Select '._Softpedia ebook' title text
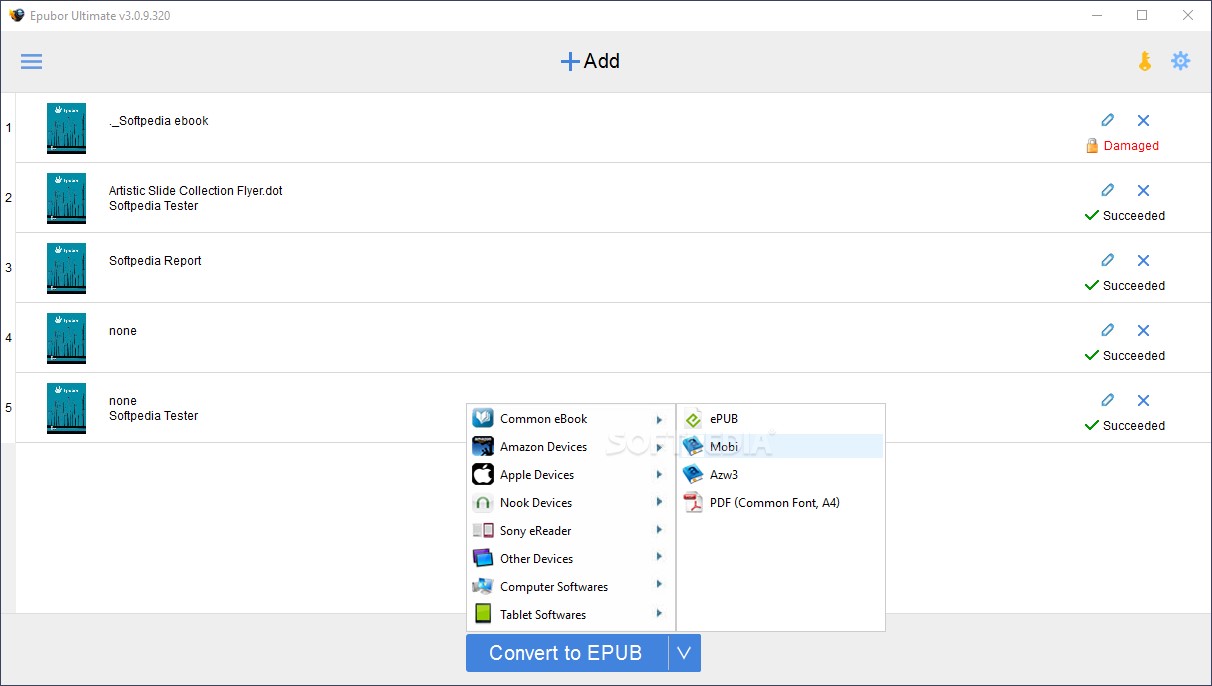The image size is (1212, 686). point(159,121)
